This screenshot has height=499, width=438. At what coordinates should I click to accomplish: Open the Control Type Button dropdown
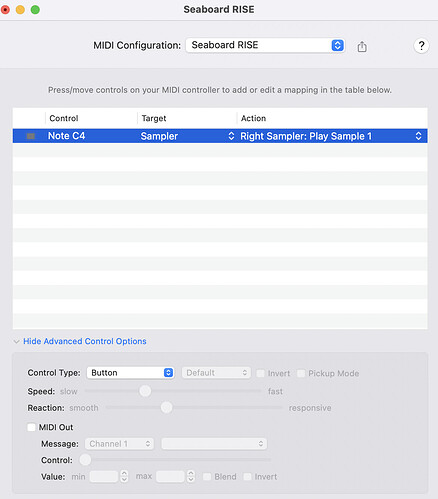pyautogui.click(x=130, y=372)
